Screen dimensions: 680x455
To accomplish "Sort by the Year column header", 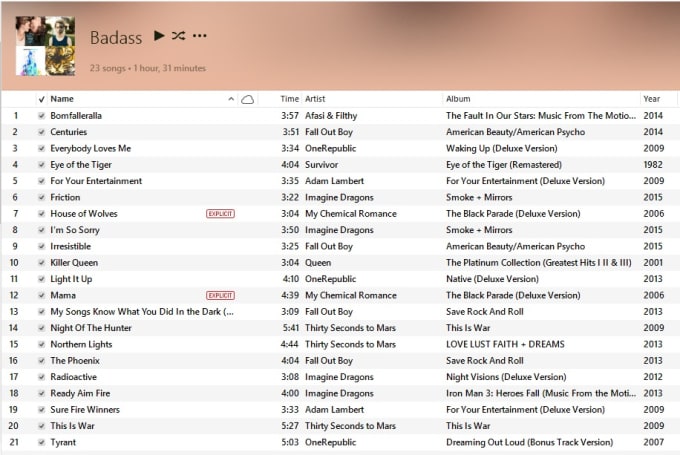I will 651,99.
